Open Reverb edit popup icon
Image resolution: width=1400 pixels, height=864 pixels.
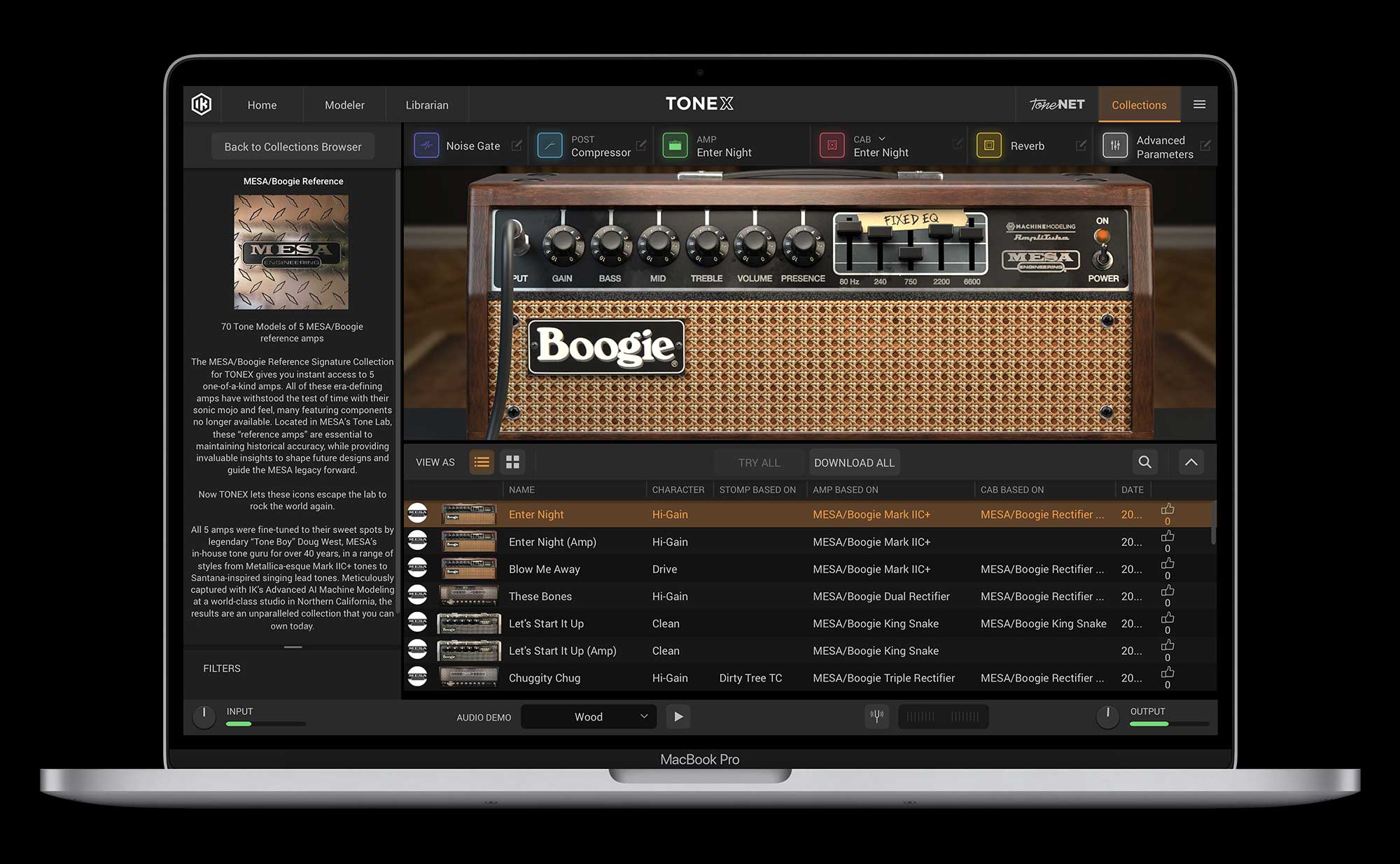[1081, 146]
